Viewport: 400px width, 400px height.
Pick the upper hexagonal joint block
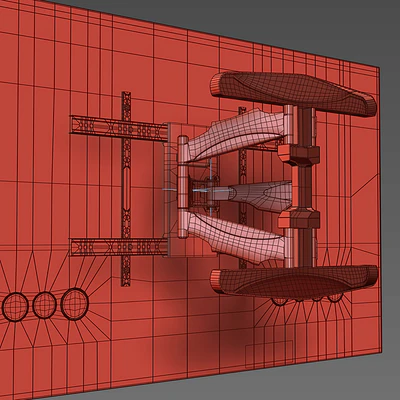pyautogui.click(x=299, y=155)
